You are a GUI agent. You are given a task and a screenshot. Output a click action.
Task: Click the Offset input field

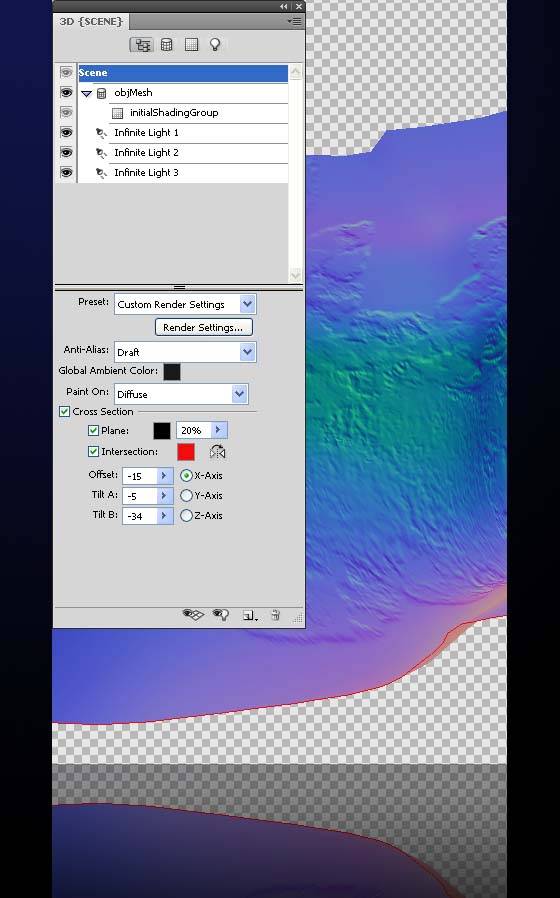[x=140, y=476]
